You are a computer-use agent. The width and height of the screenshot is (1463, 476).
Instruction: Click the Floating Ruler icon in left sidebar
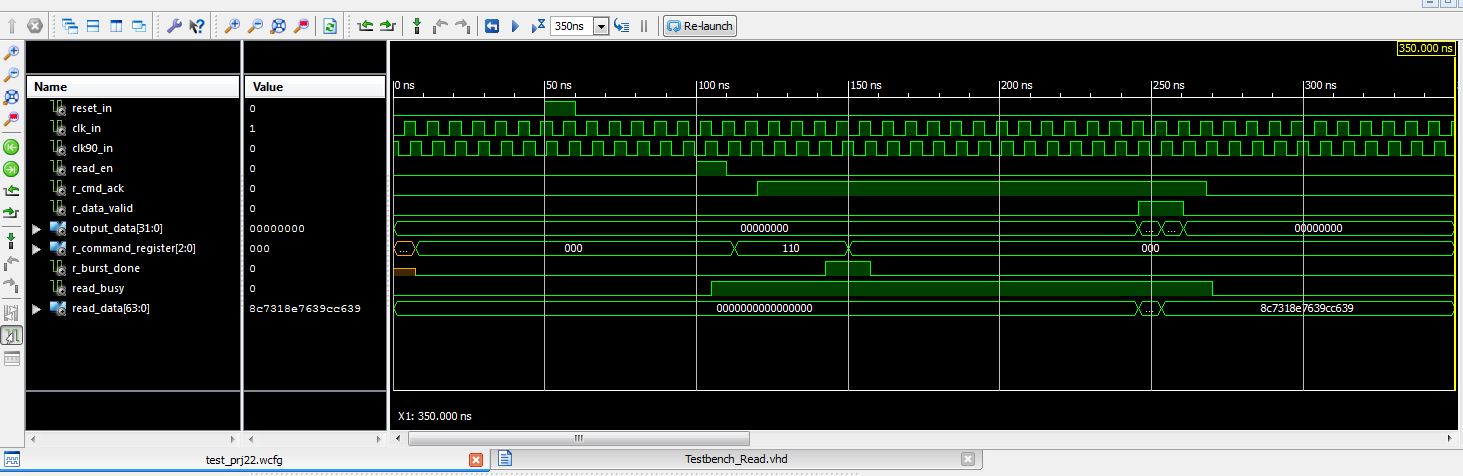[x=12, y=358]
